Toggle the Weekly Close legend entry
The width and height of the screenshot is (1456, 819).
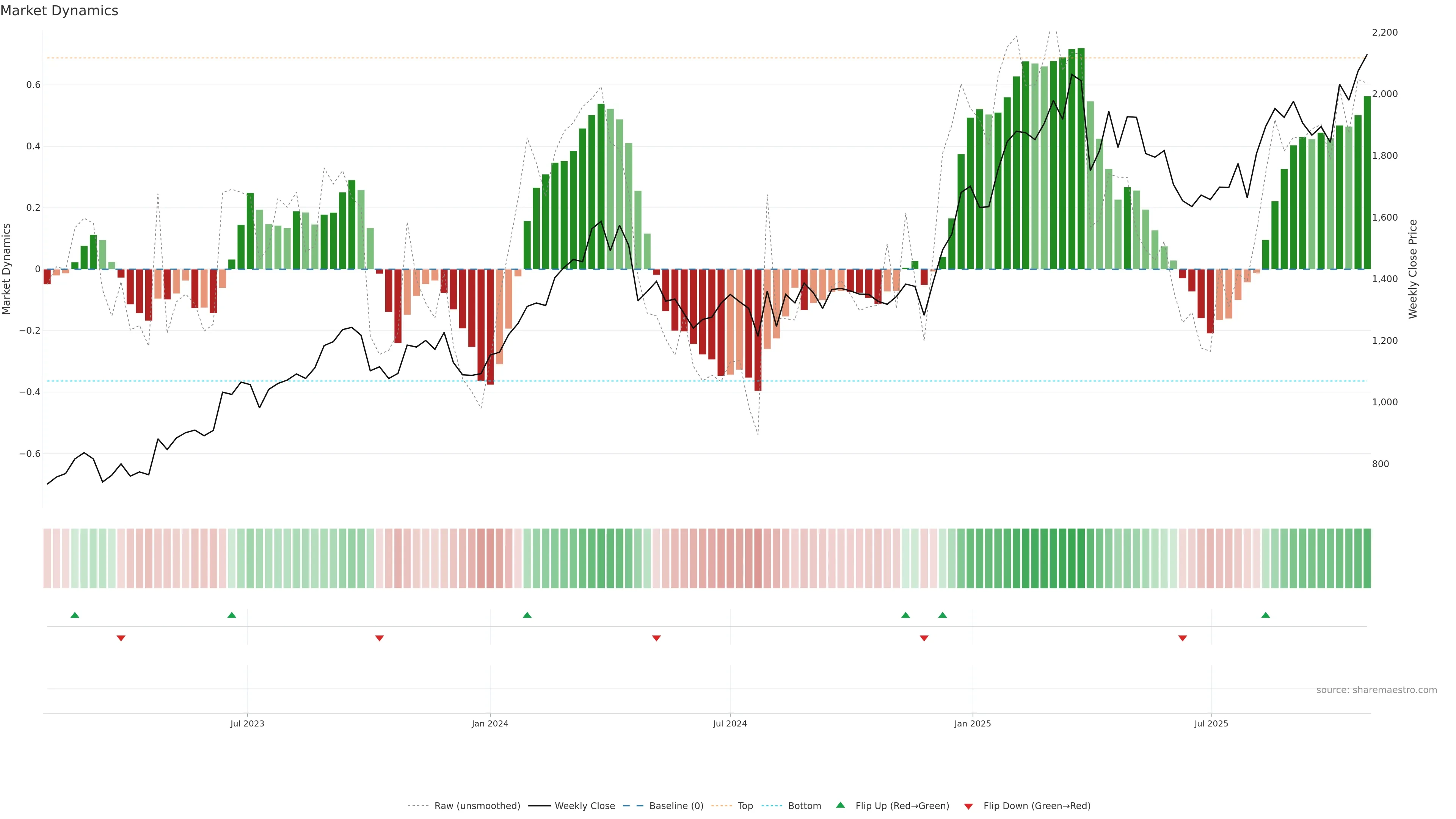pyautogui.click(x=584, y=806)
